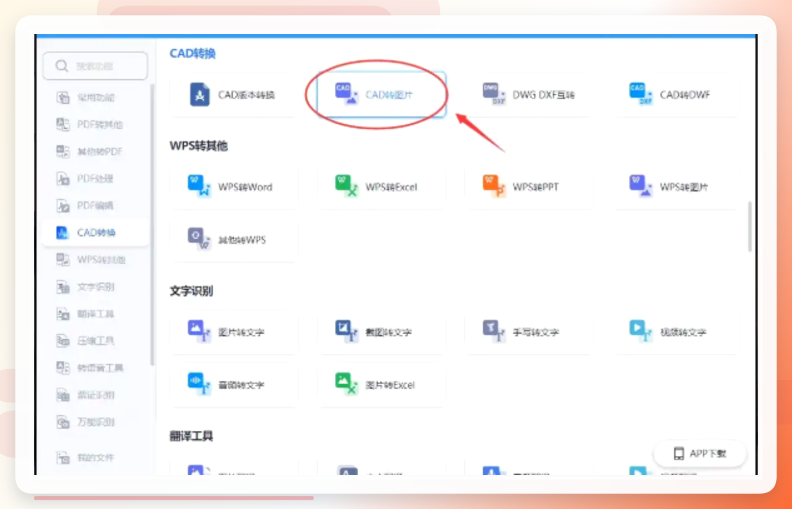
Task: Select the CAD转图片 tool card
Action: pyautogui.click(x=381, y=94)
